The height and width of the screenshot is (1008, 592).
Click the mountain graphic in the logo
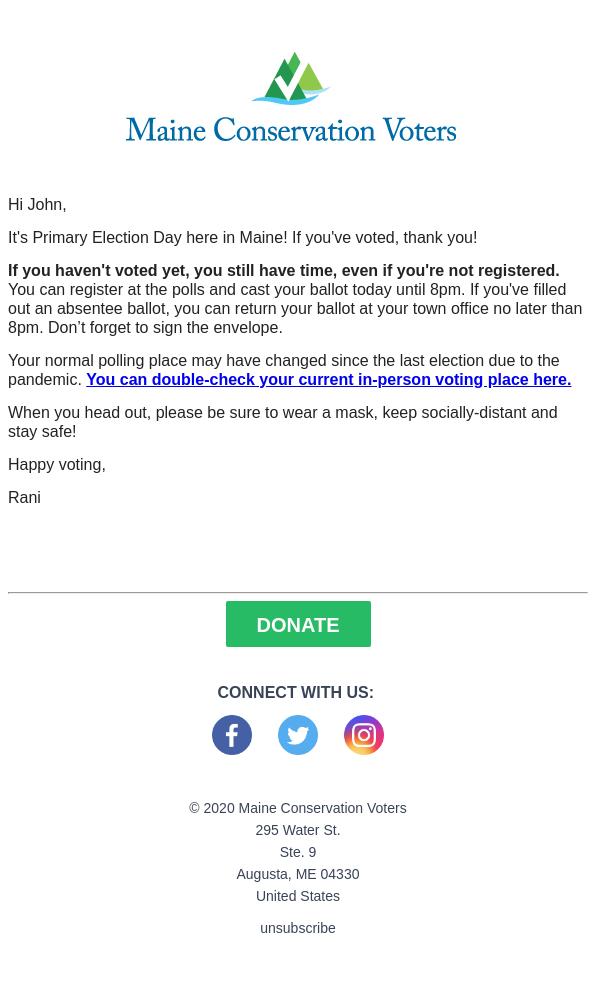point(291,77)
